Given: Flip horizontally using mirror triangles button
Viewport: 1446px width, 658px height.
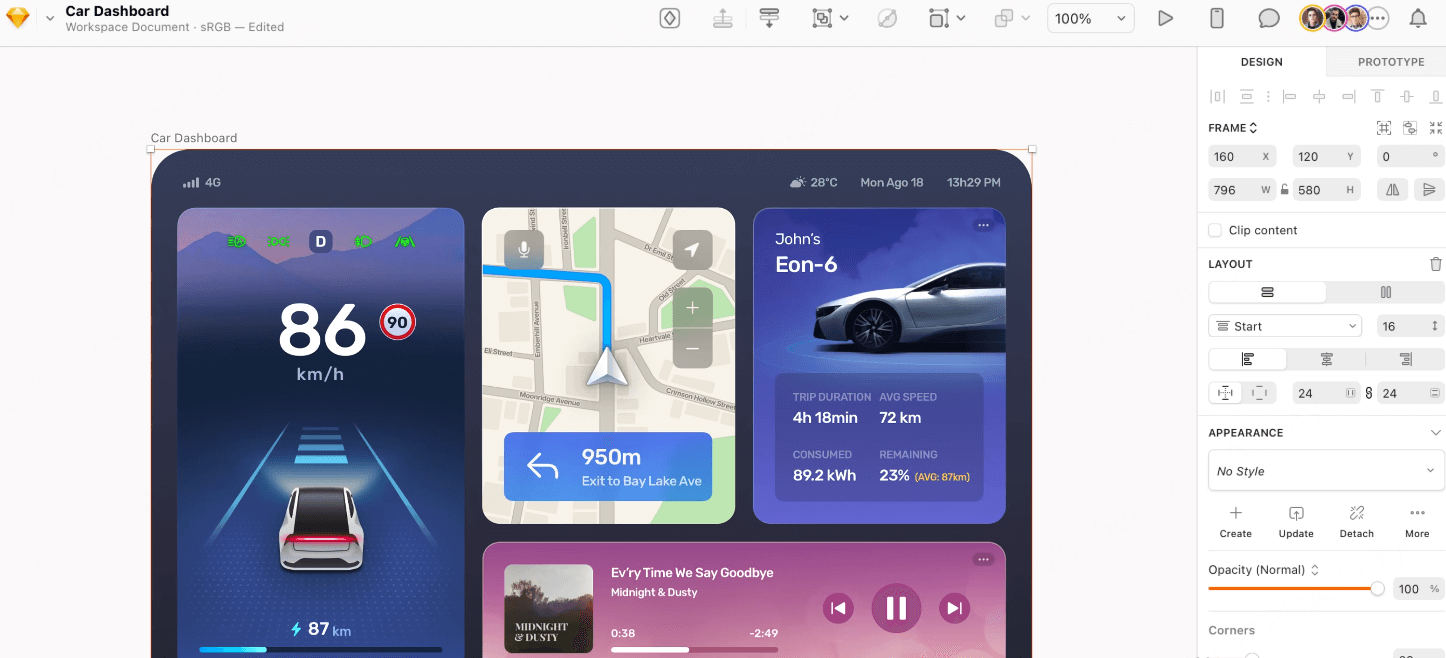Looking at the screenshot, I should click(x=1391, y=190).
